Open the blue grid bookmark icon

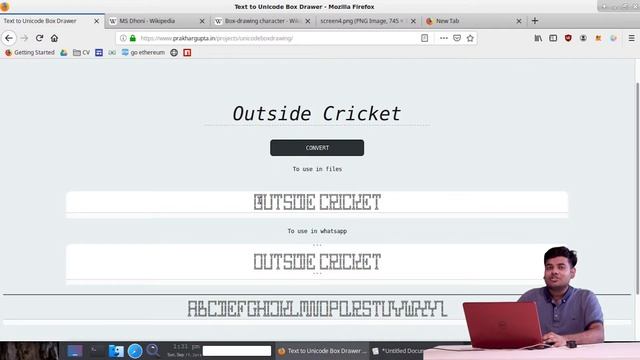[x=99, y=53]
